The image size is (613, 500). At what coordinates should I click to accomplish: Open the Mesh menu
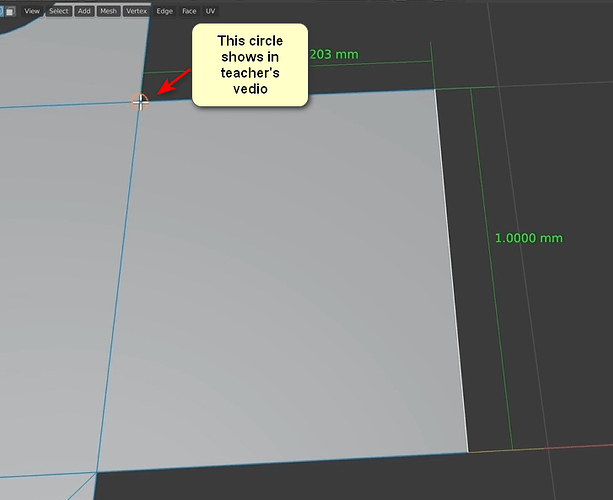click(x=108, y=11)
